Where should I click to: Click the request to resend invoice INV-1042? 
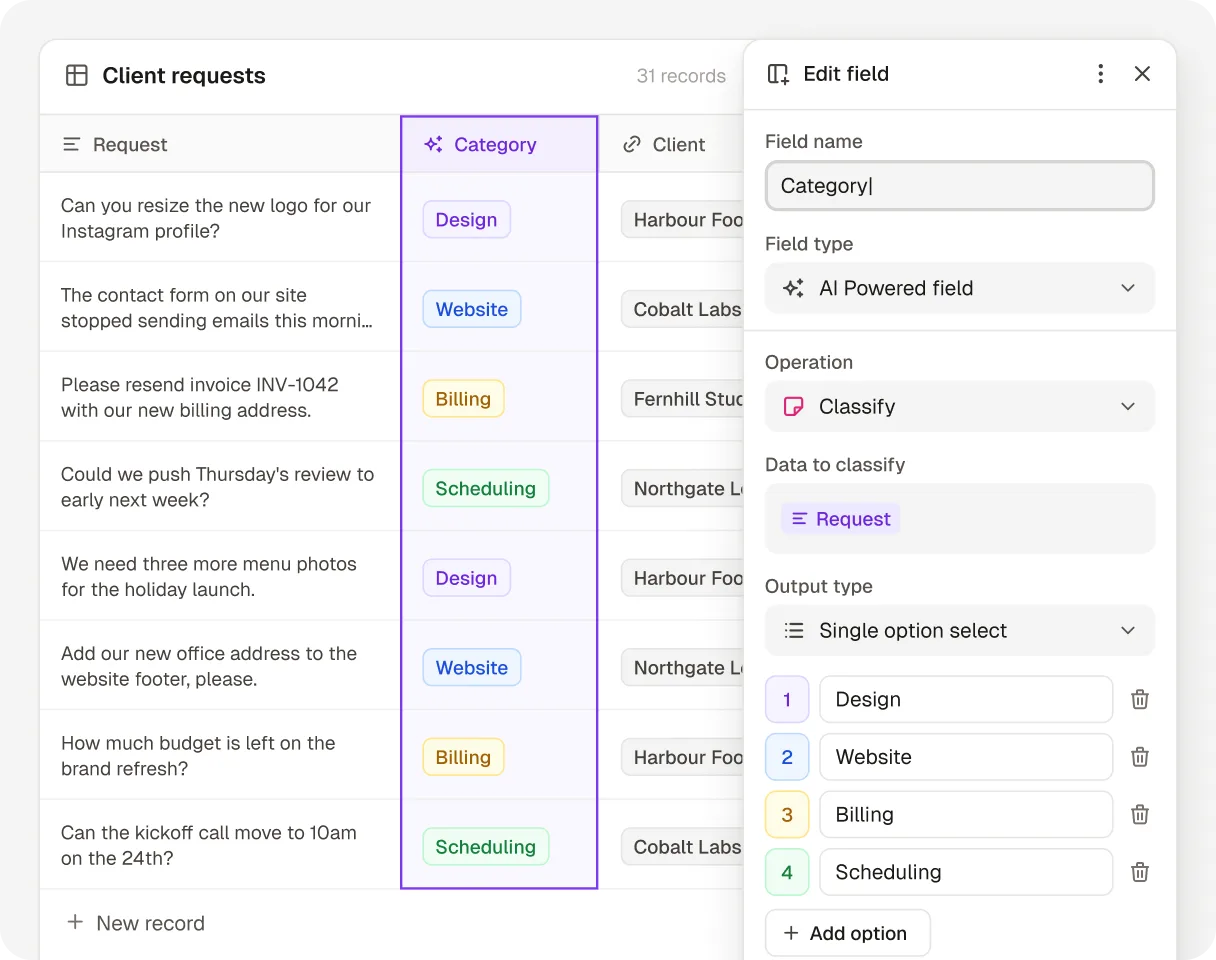[x=200, y=397]
